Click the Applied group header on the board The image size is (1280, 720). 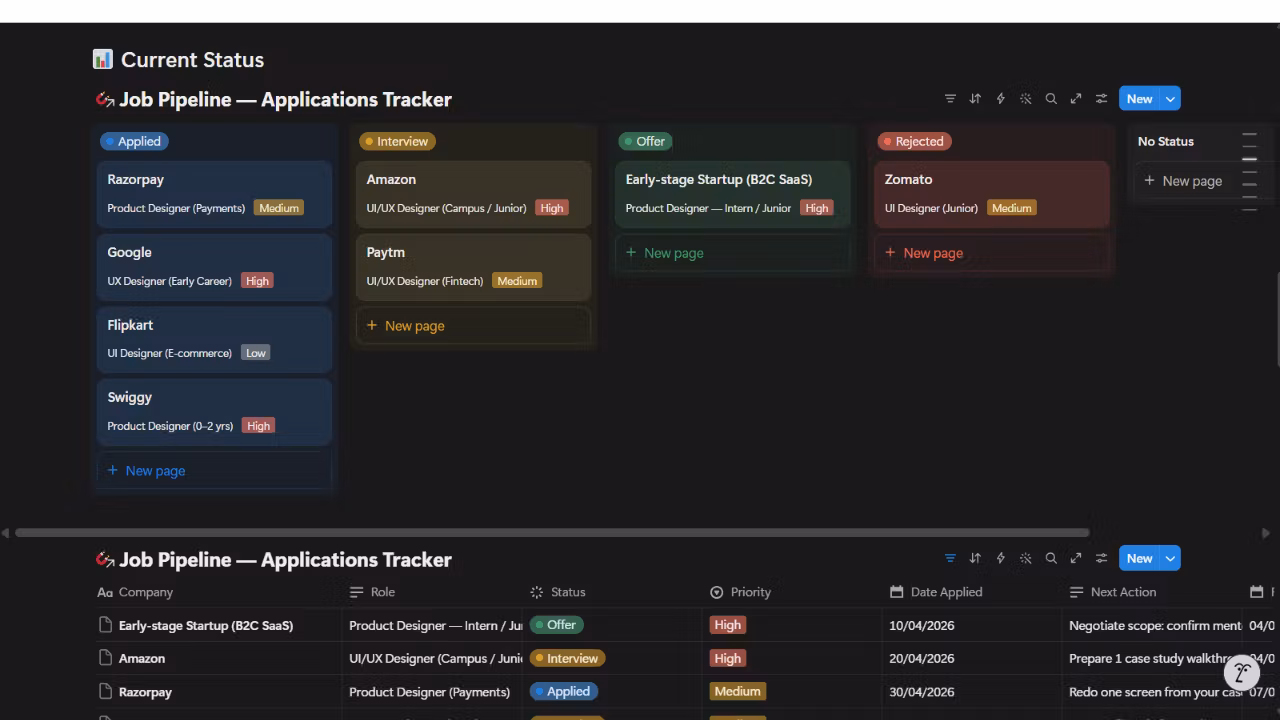pos(134,141)
